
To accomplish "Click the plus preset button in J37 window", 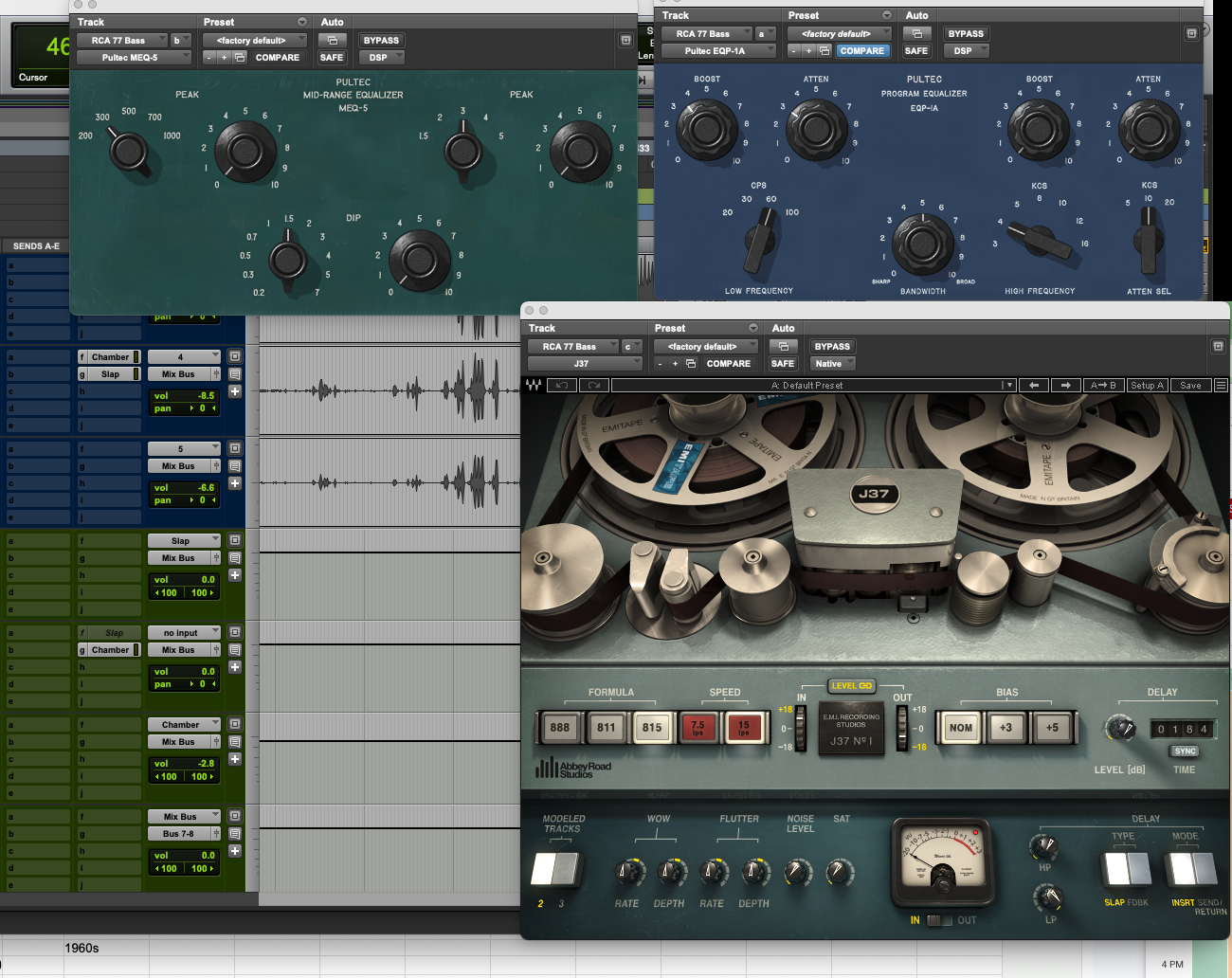I will pos(676,364).
